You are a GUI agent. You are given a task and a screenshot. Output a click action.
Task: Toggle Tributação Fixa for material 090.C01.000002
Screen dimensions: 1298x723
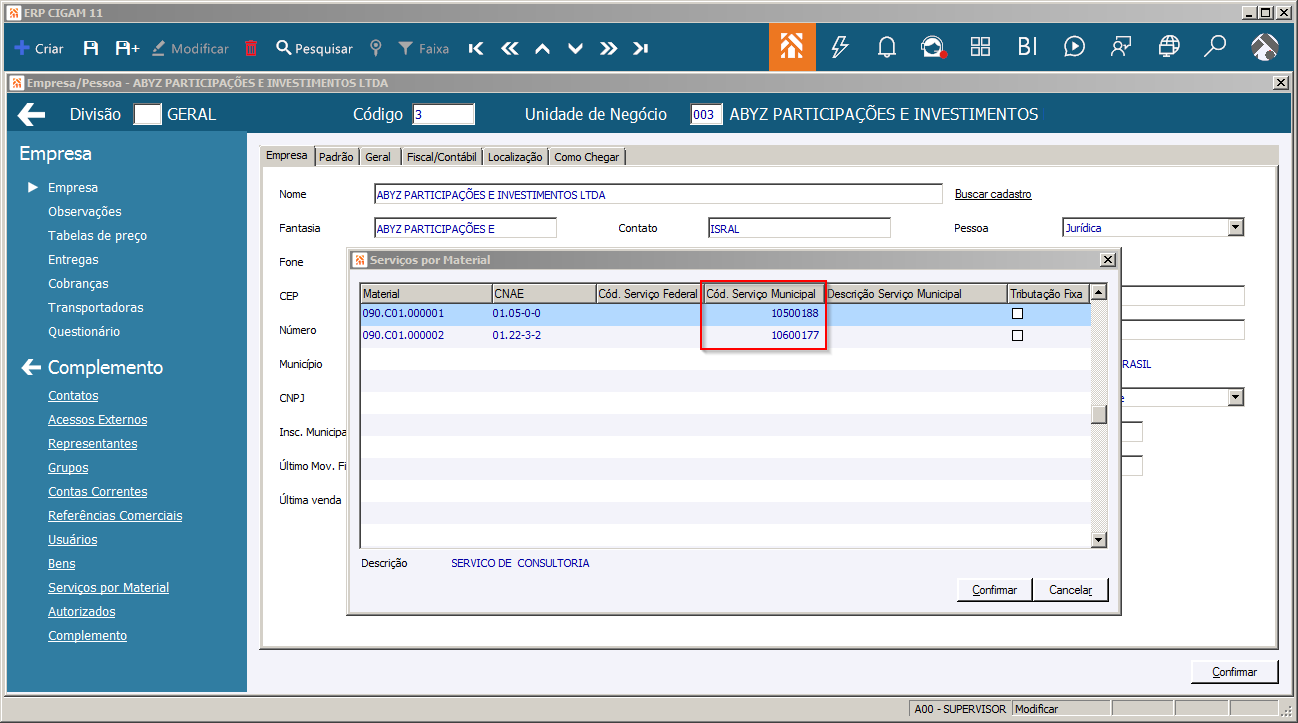pos(1017,336)
